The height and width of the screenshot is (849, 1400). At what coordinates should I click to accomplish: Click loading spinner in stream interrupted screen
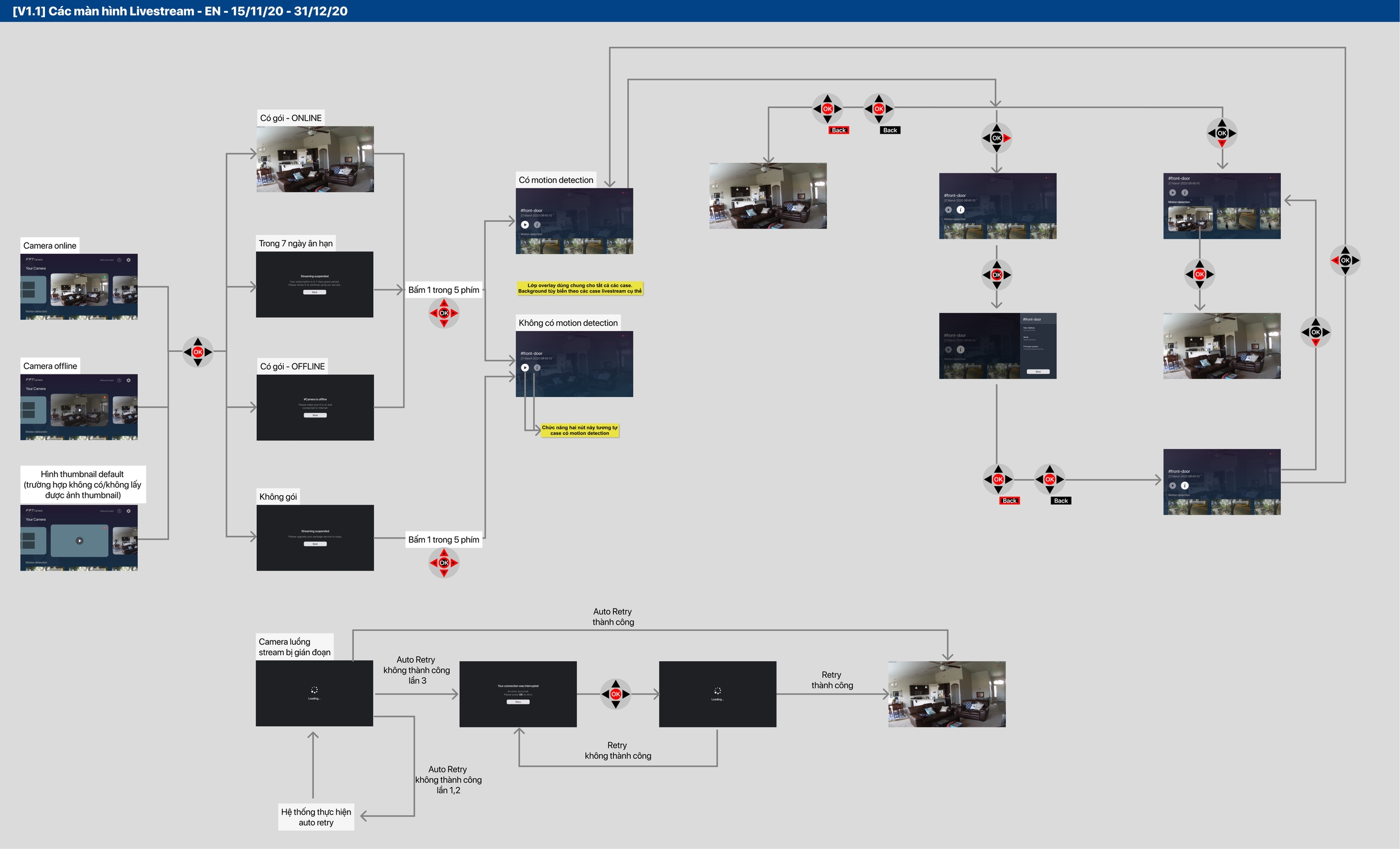point(314,690)
